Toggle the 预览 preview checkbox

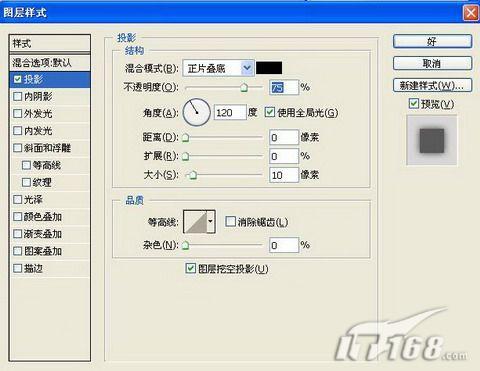(x=414, y=104)
